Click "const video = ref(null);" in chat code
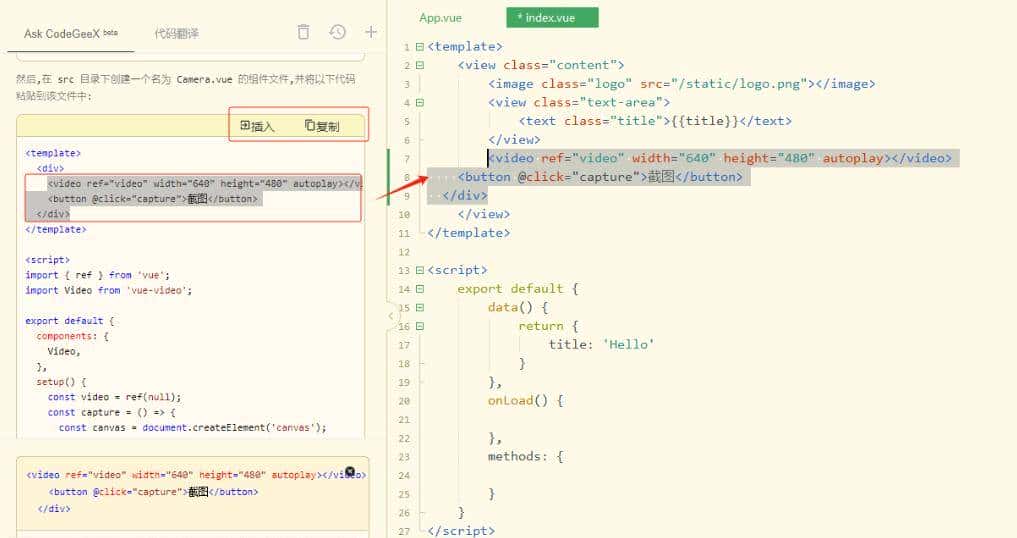The image size is (1017, 538). [x=114, y=397]
